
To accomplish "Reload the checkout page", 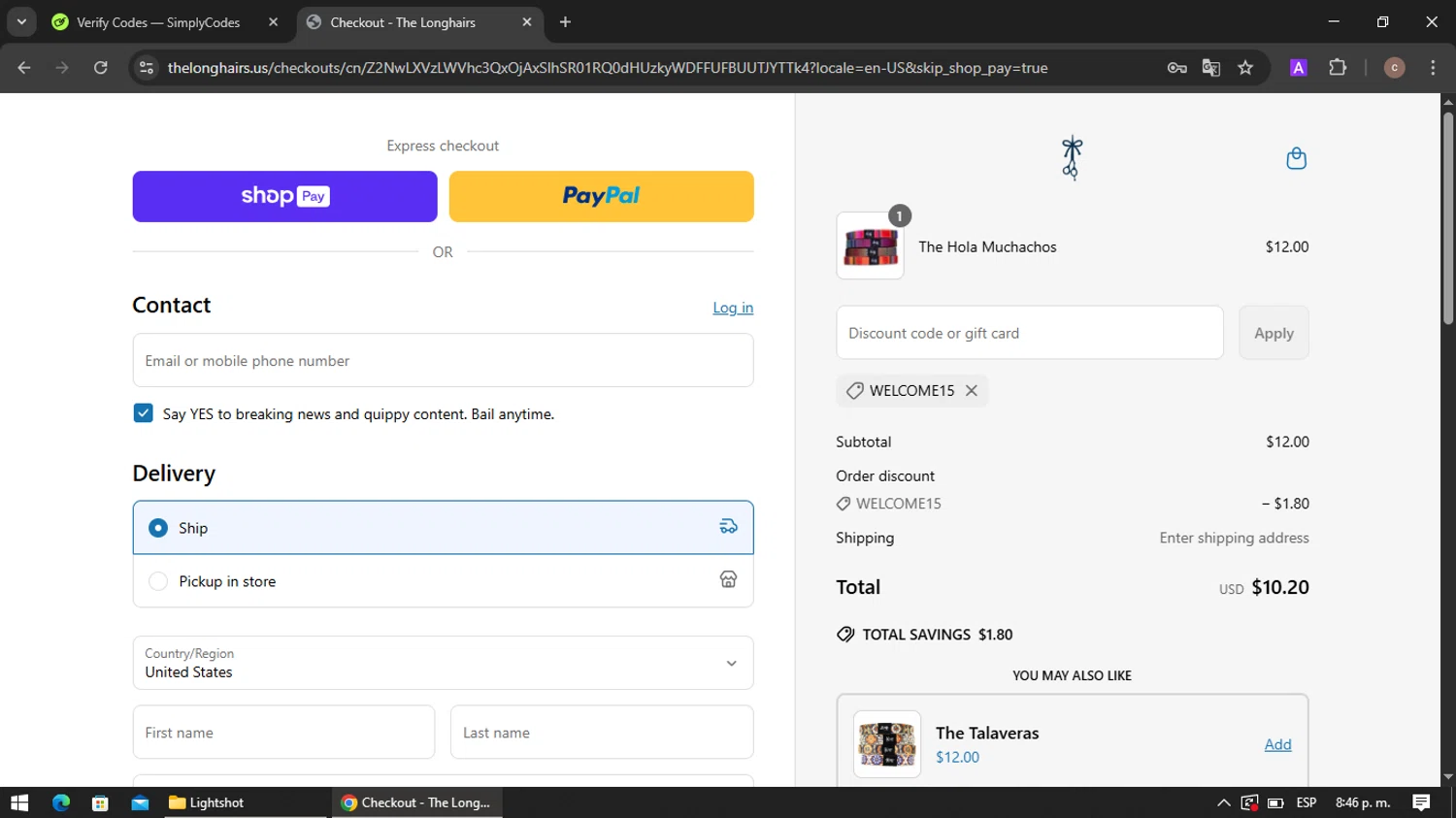I will 100,68.
